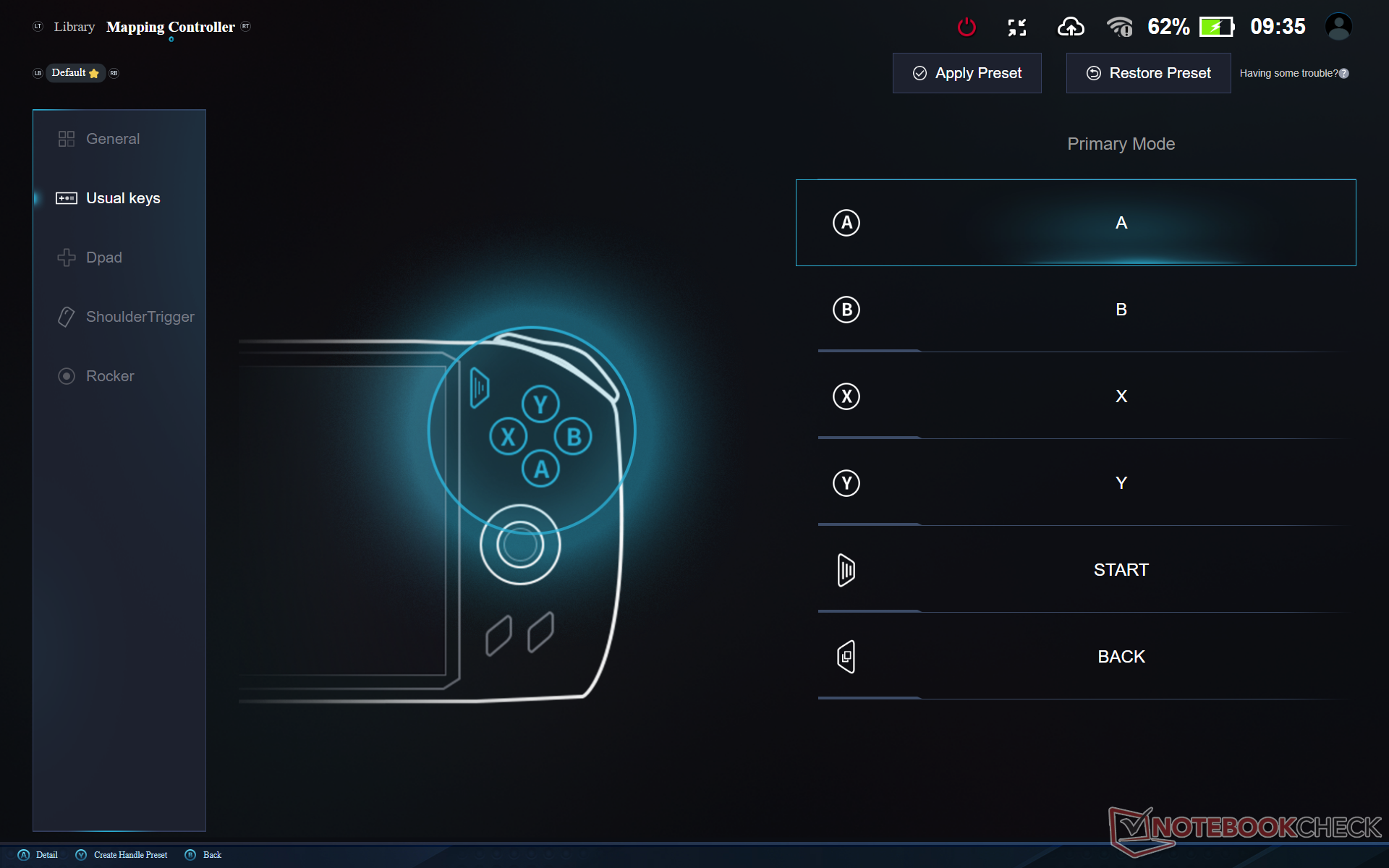
Task: Click the help question mark icon
Action: (1344, 73)
